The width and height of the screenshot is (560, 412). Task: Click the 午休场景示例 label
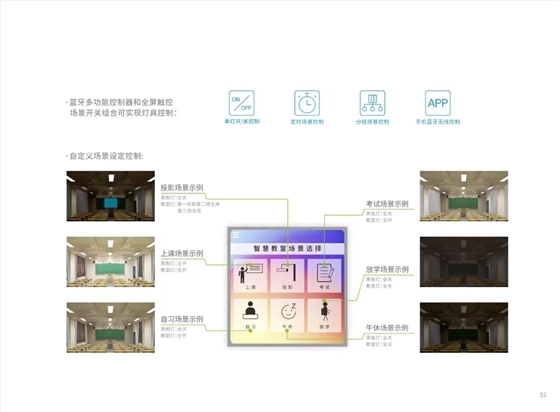pyautogui.click(x=387, y=328)
